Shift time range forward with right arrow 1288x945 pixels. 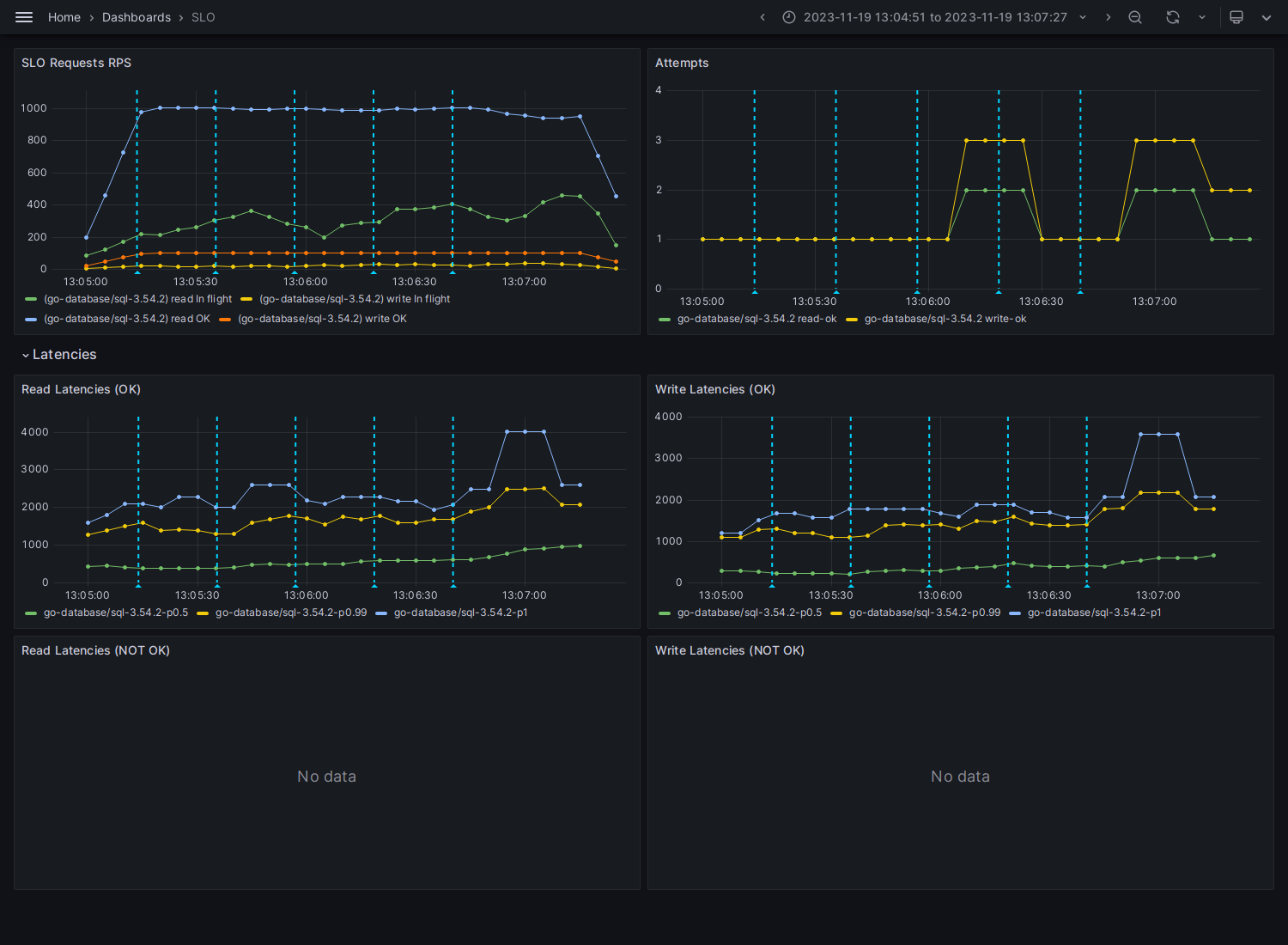tap(1108, 17)
